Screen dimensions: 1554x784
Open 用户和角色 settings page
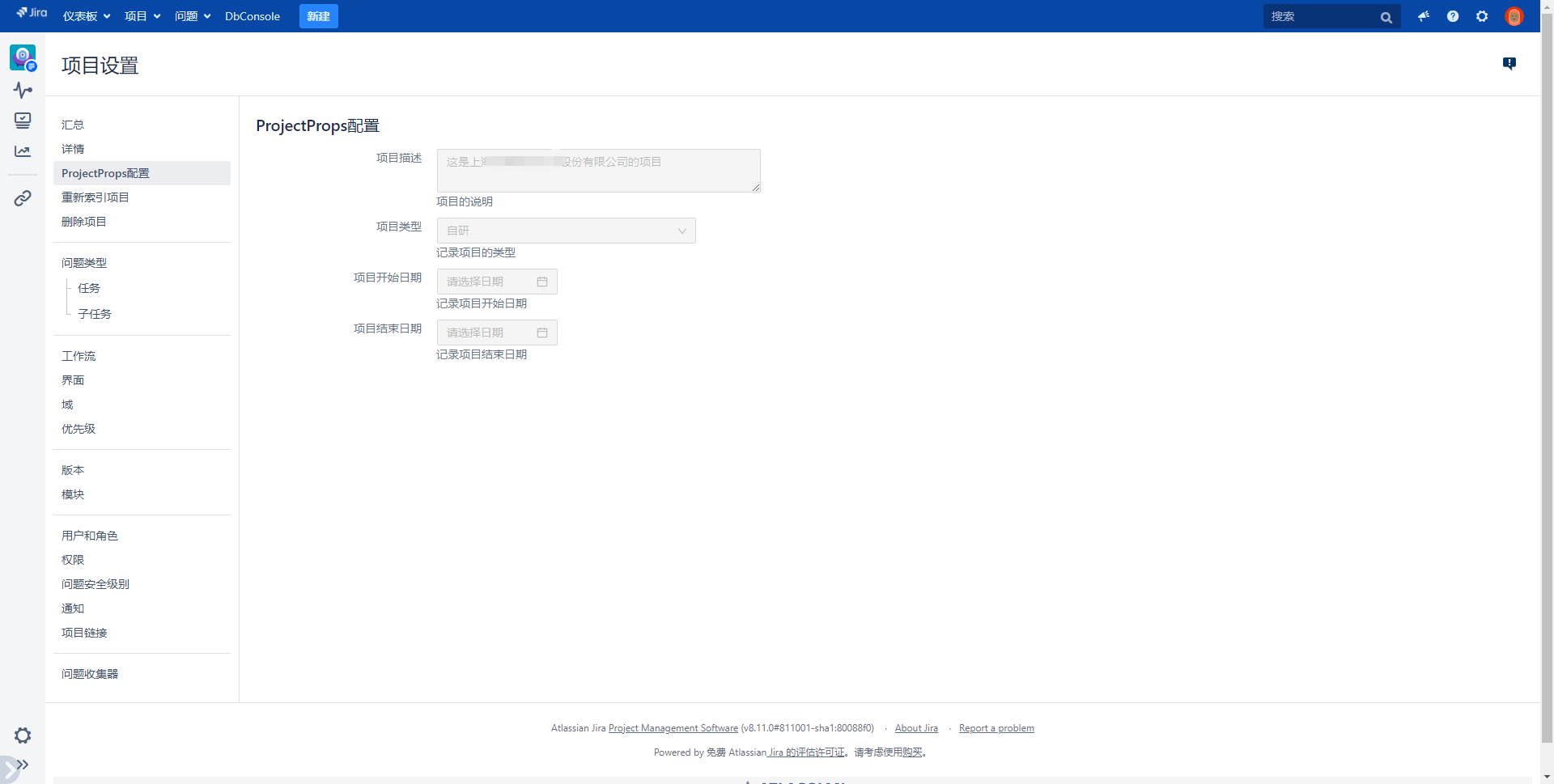90,536
